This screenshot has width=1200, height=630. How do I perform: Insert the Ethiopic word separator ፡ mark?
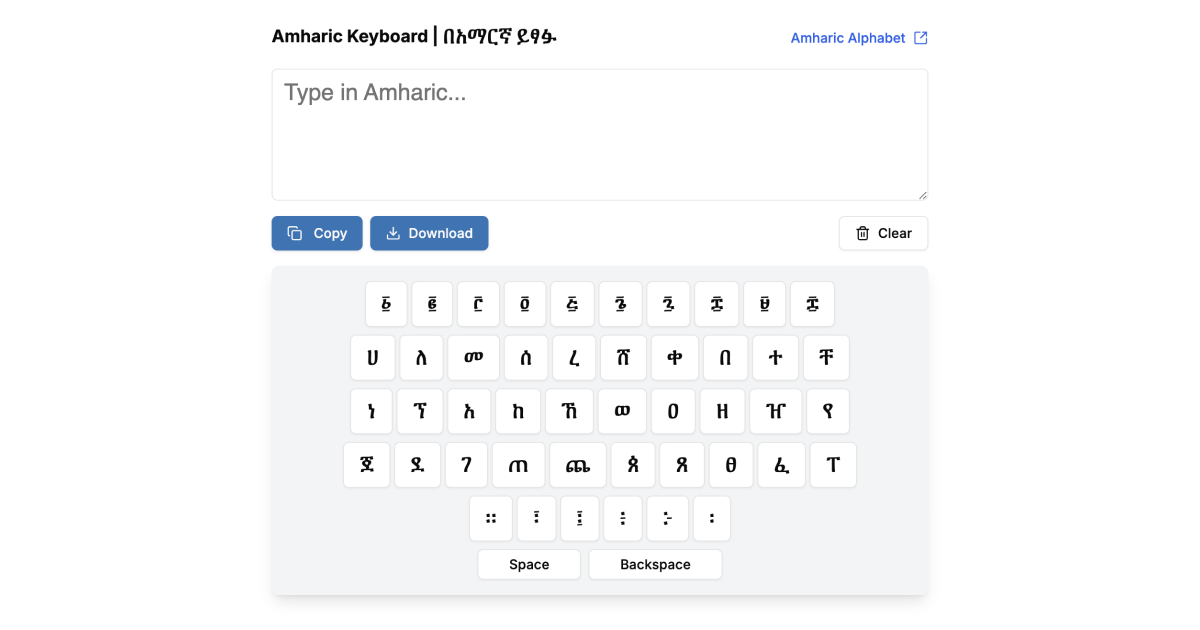pos(712,518)
